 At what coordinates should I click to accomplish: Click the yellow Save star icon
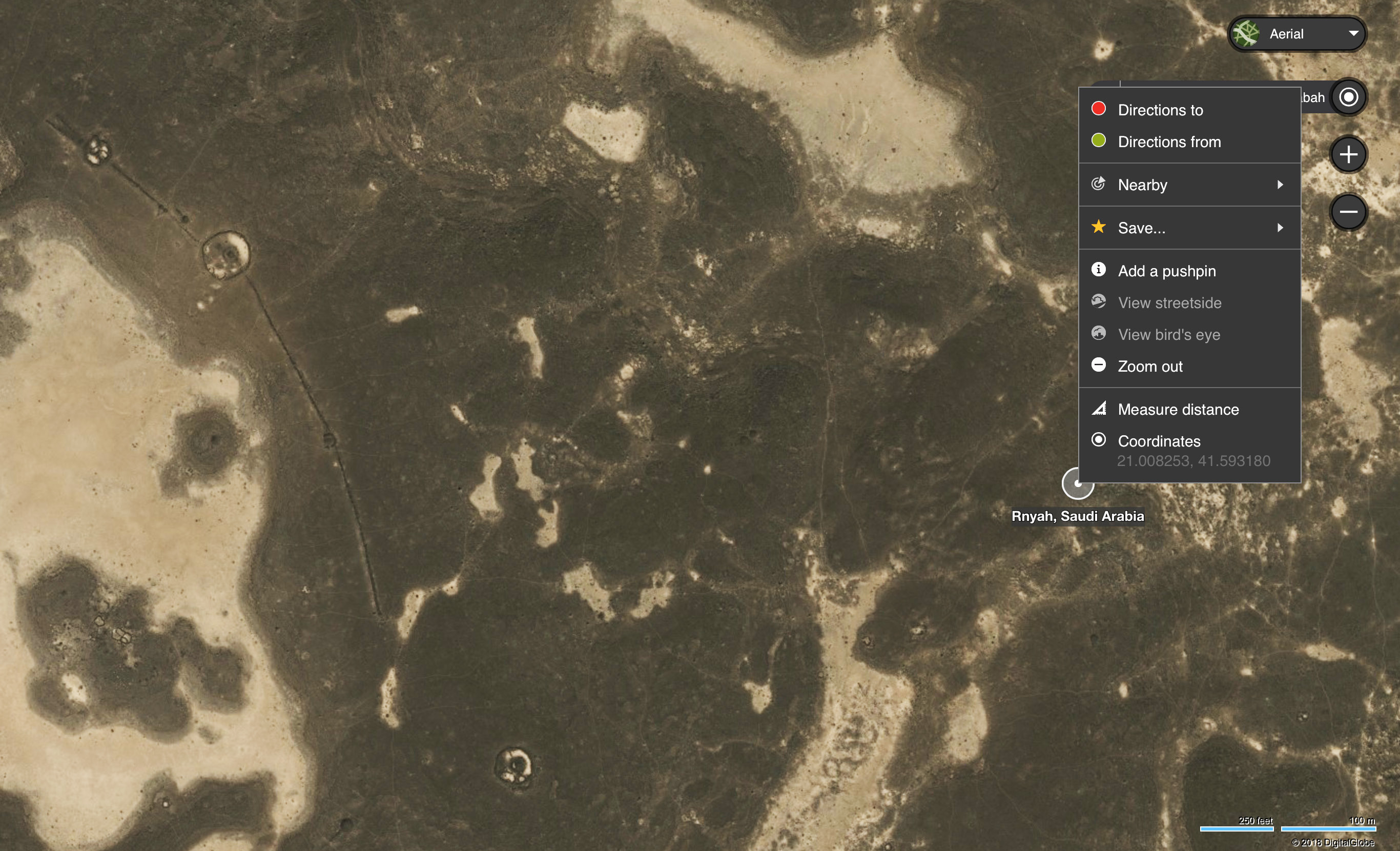1098,227
